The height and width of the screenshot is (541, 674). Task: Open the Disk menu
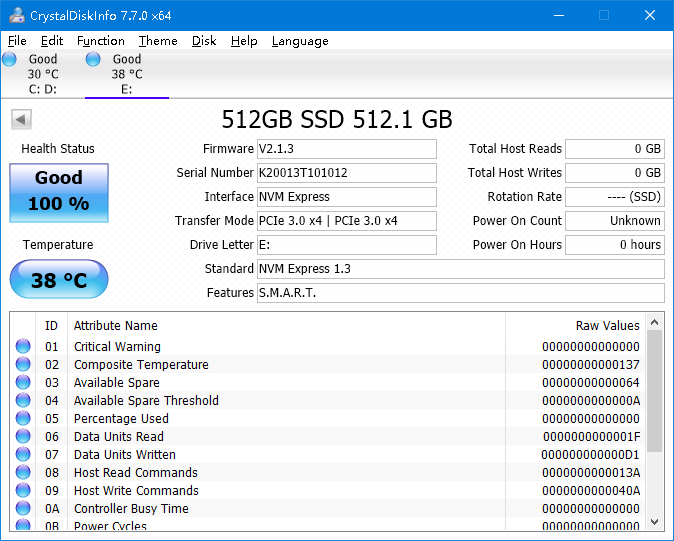pyautogui.click(x=204, y=41)
